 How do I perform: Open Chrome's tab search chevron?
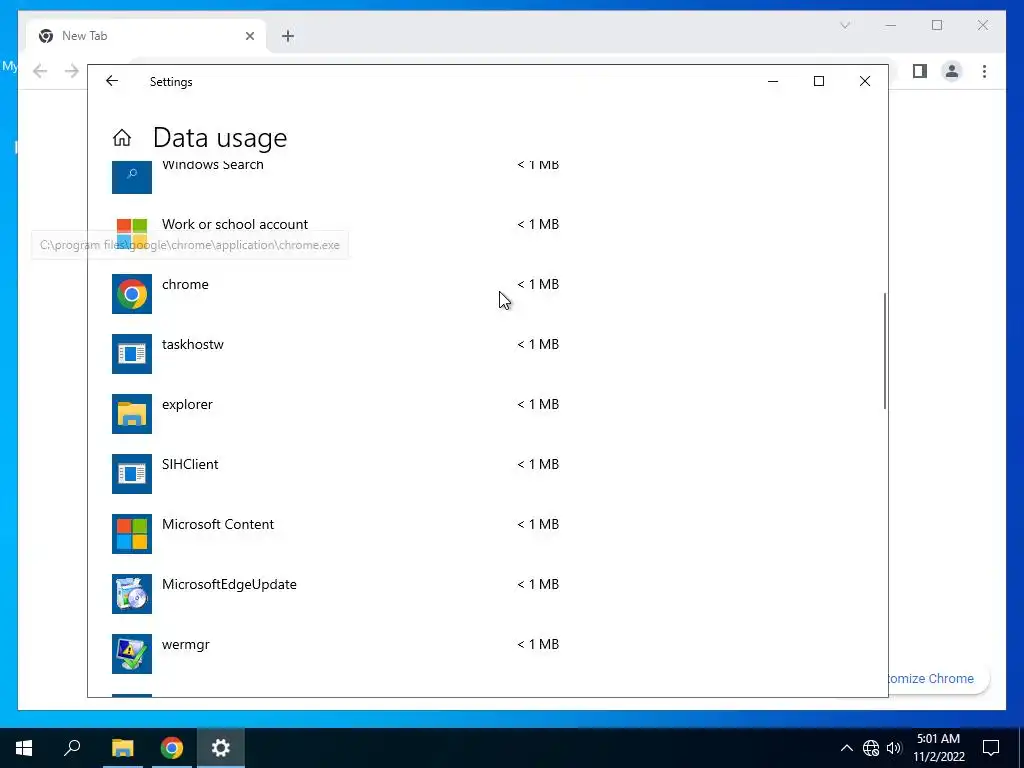point(845,25)
